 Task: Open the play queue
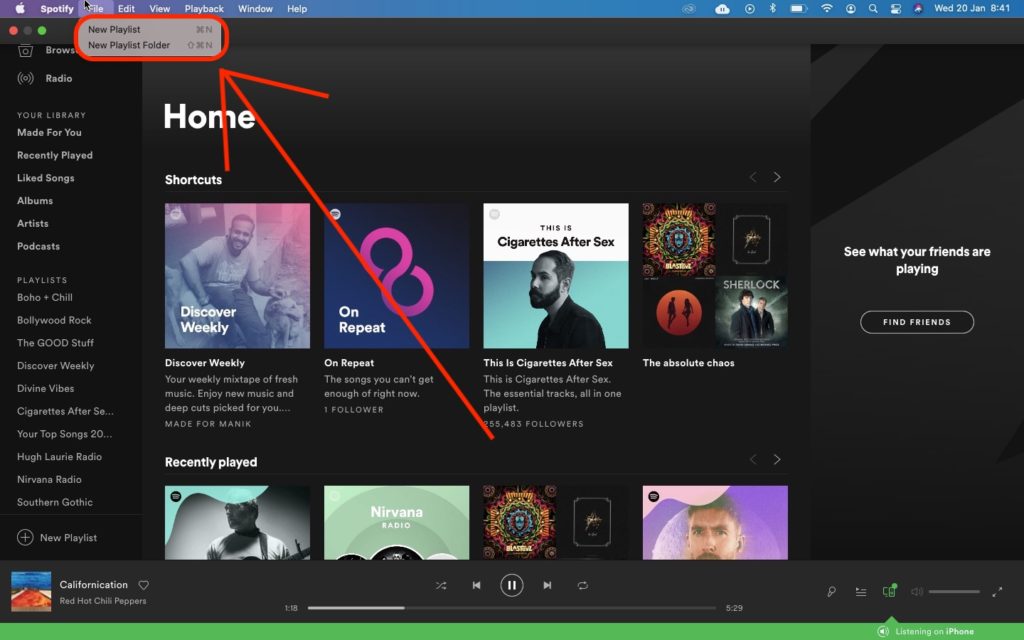coord(860,591)
